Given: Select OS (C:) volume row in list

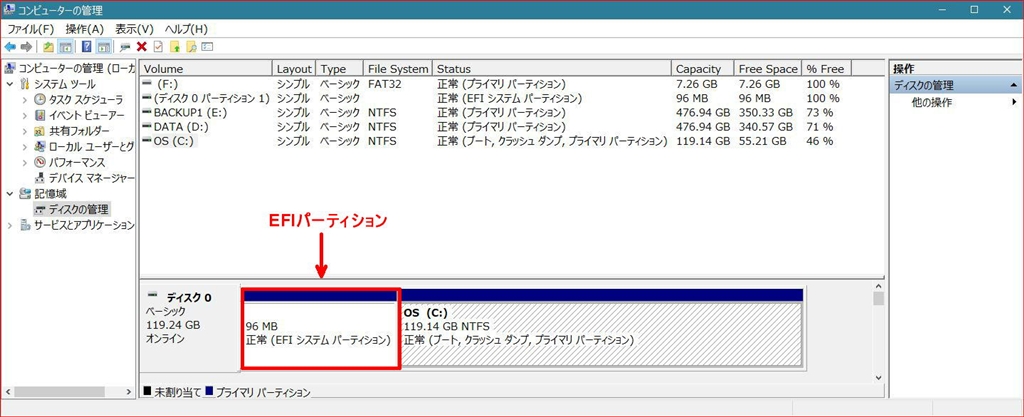Looking at the screenshot, I should coord(496,141).
